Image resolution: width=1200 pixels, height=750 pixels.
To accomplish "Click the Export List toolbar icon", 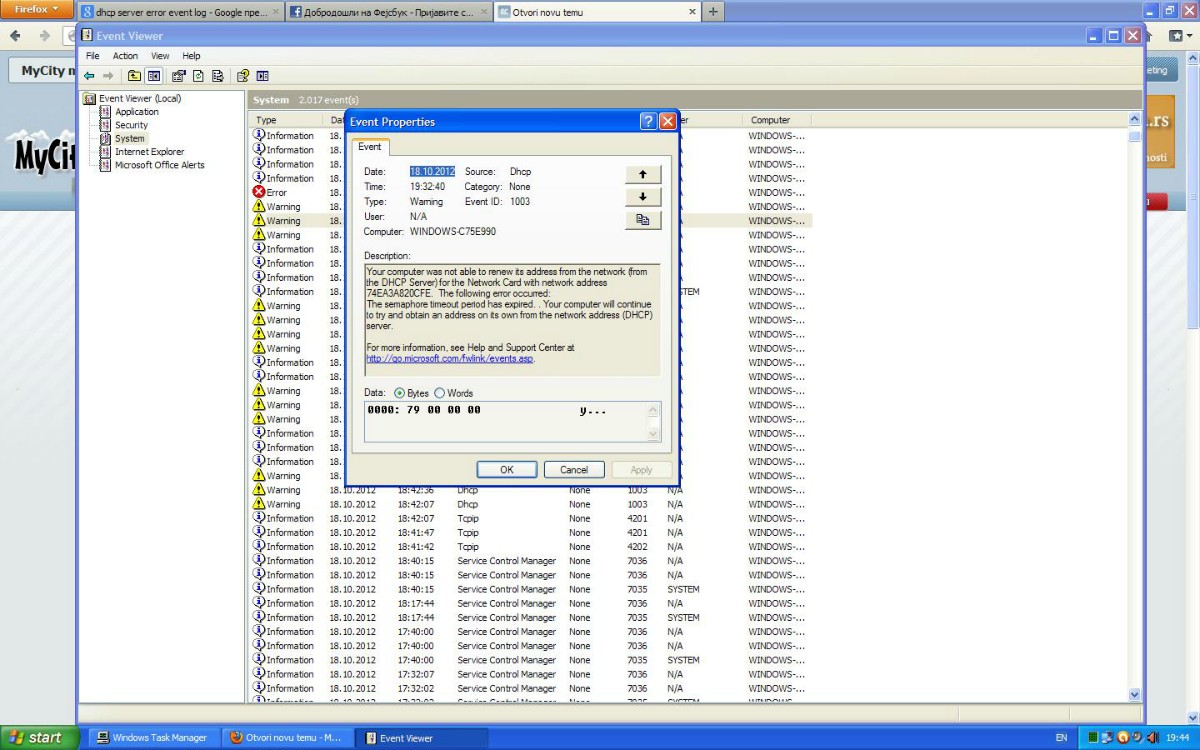I will coord(217,76).
